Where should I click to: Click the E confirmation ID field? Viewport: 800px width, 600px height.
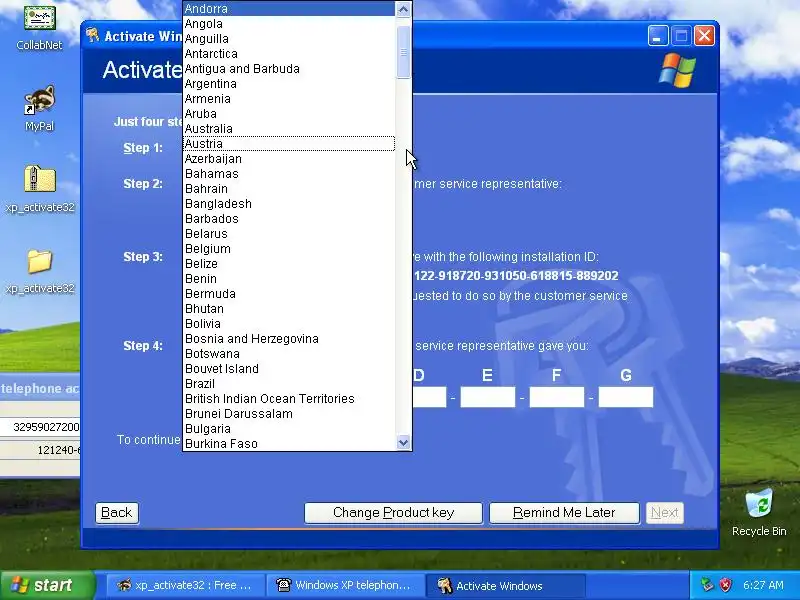pos(488,397)
